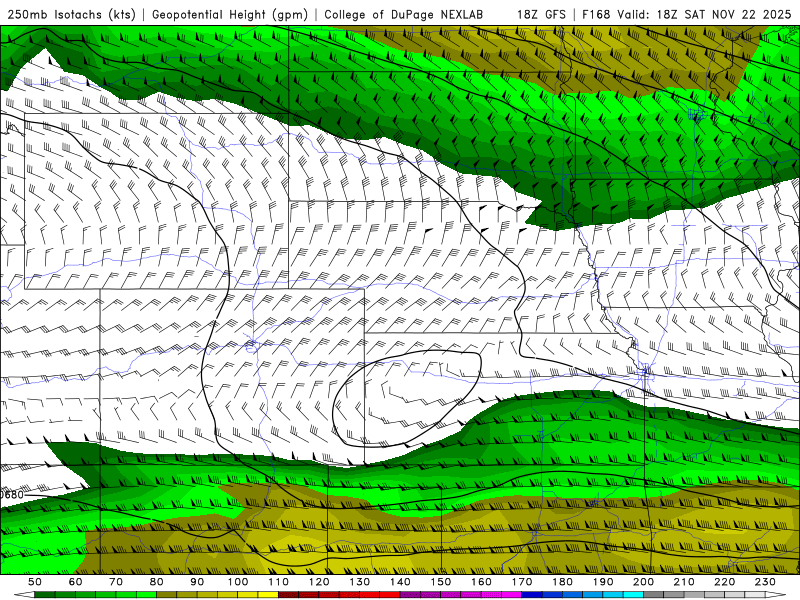Click the 210 value on the color scale
Viewport: 800px width, 600px height.
pyautogui.click(x=684, y=582)
